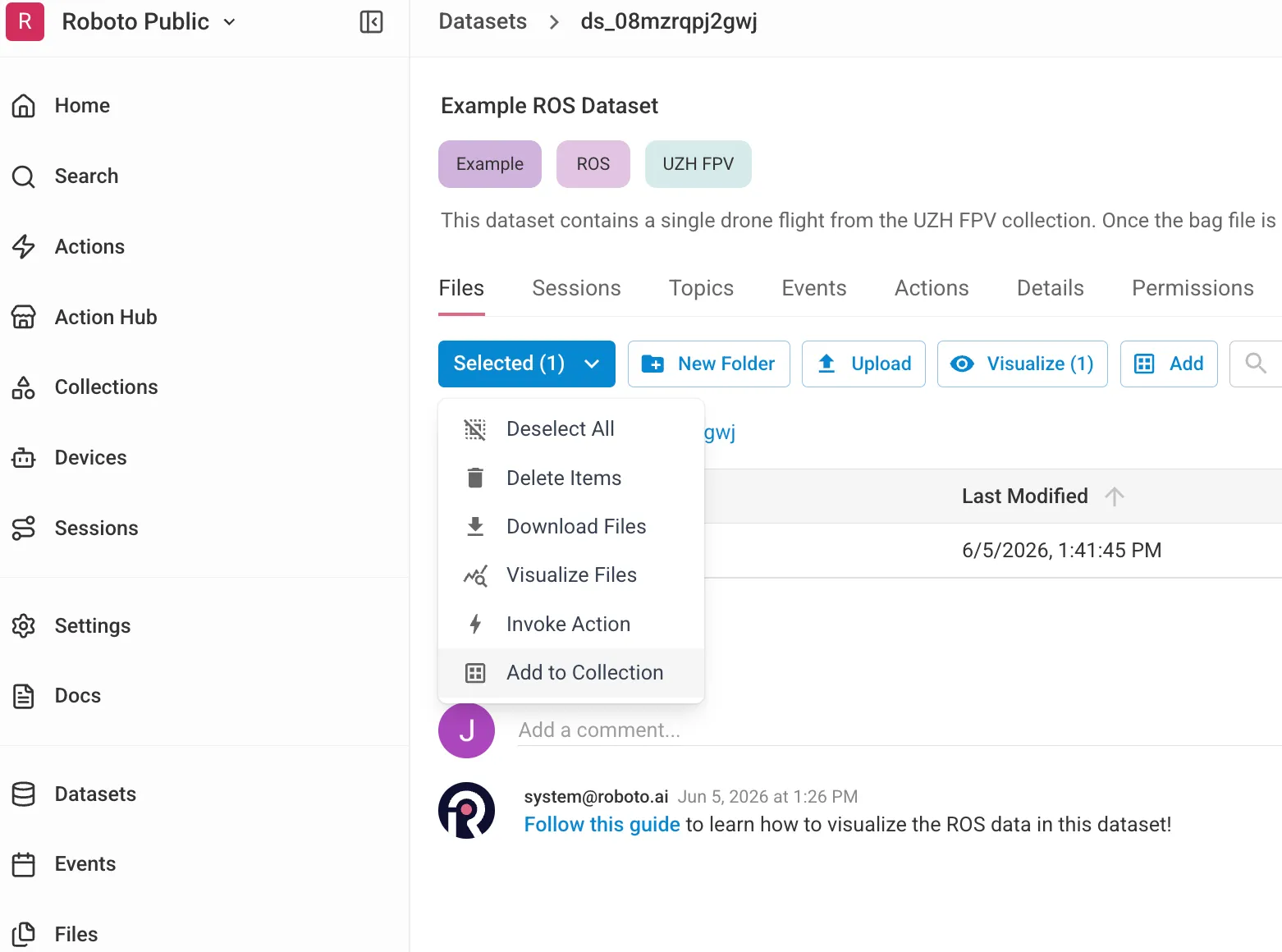Click the Datasets breadcrumb link
This screenshot has height=952, width=1282.
483,21
